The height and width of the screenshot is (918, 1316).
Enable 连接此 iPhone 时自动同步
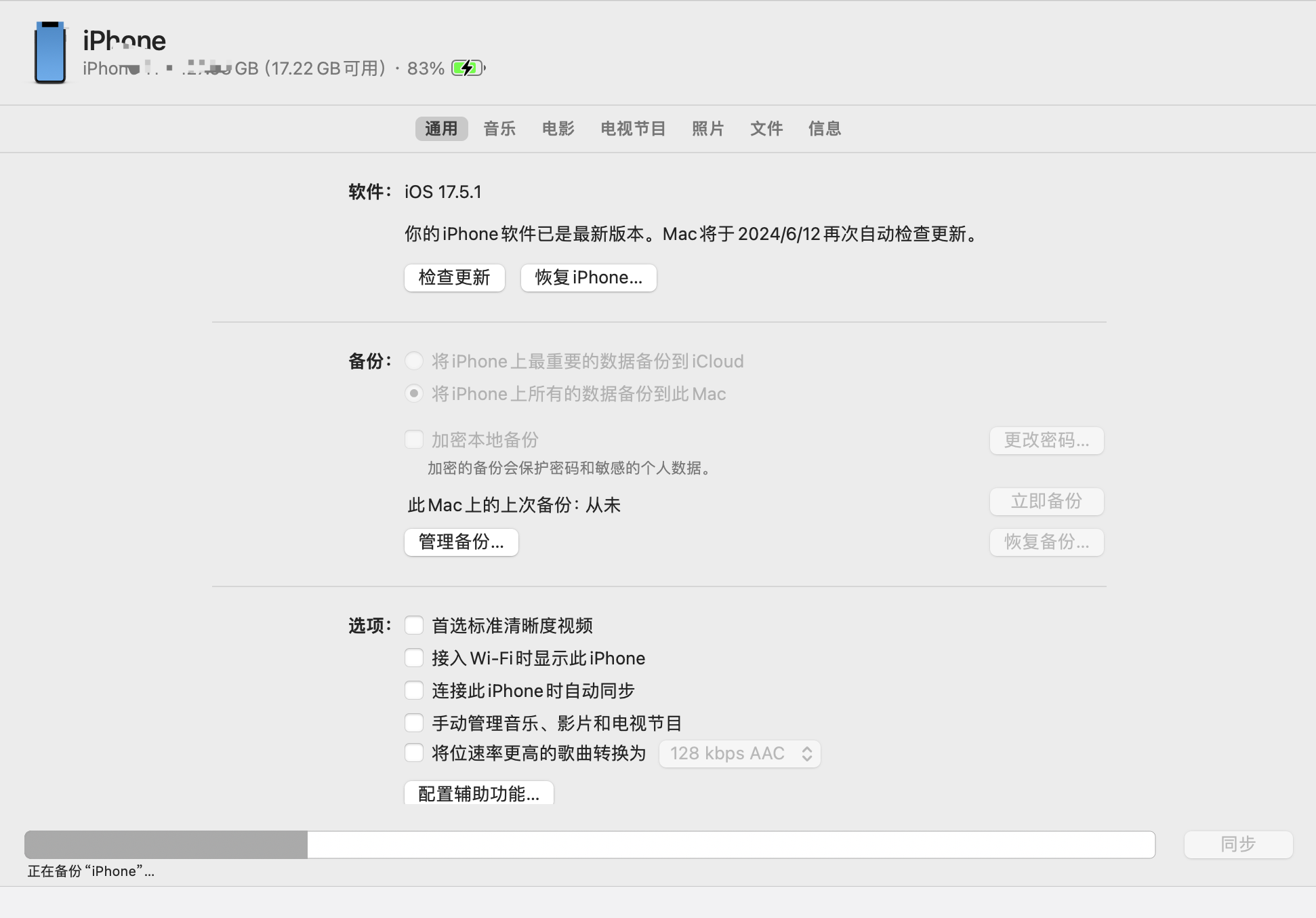click(x=414, y=690)
